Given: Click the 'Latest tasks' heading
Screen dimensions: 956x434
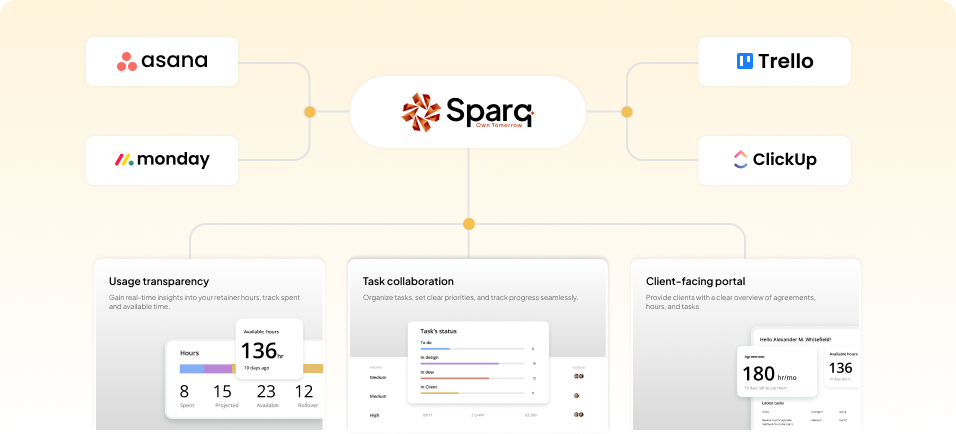Looking at the screenshot, I should [773, 403].
